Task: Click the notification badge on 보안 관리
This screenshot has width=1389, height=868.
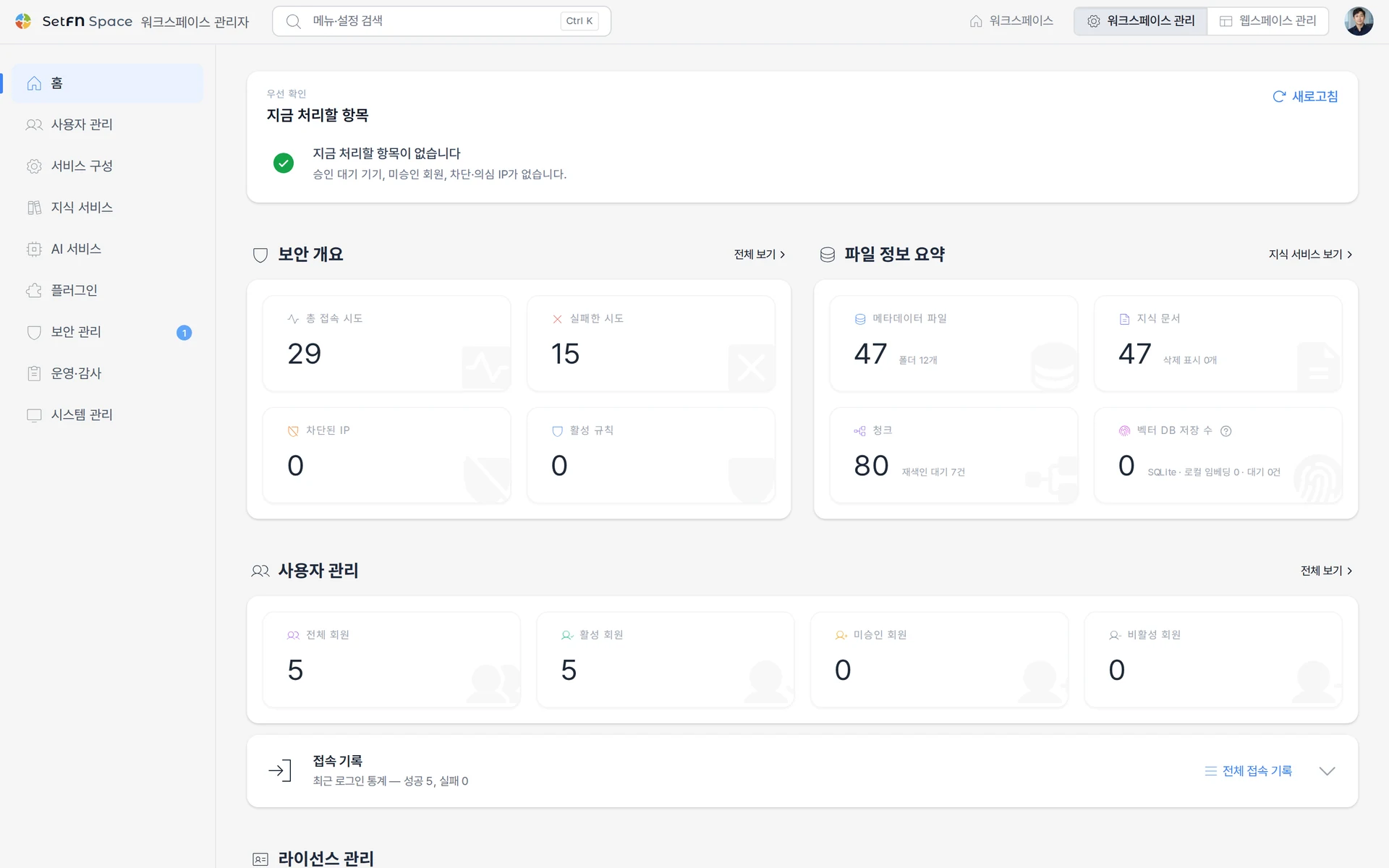Action: (x=184, y=333)
